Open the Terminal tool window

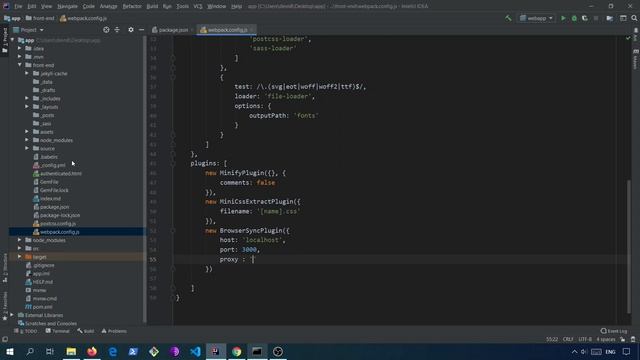58,331
